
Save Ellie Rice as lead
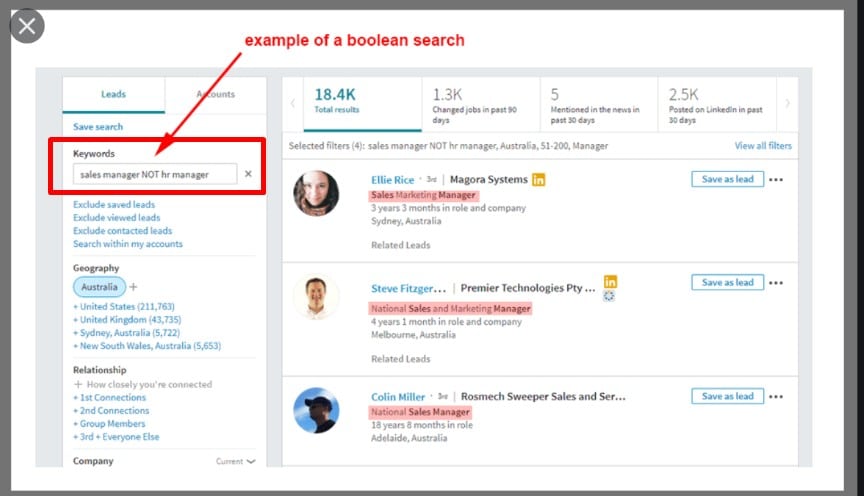727,179
